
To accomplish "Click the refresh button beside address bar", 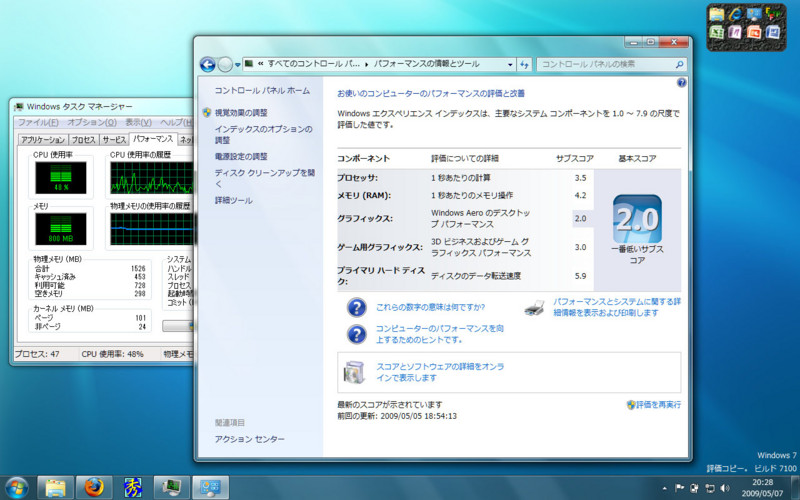I will pyautogui.click(x=524, y=64).
